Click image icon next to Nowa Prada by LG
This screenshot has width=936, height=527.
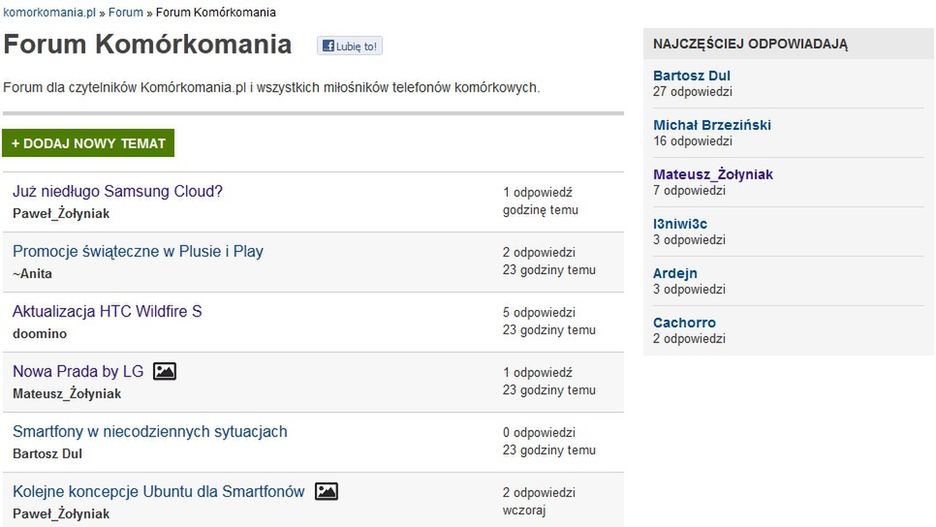click(x=165, y=372)
